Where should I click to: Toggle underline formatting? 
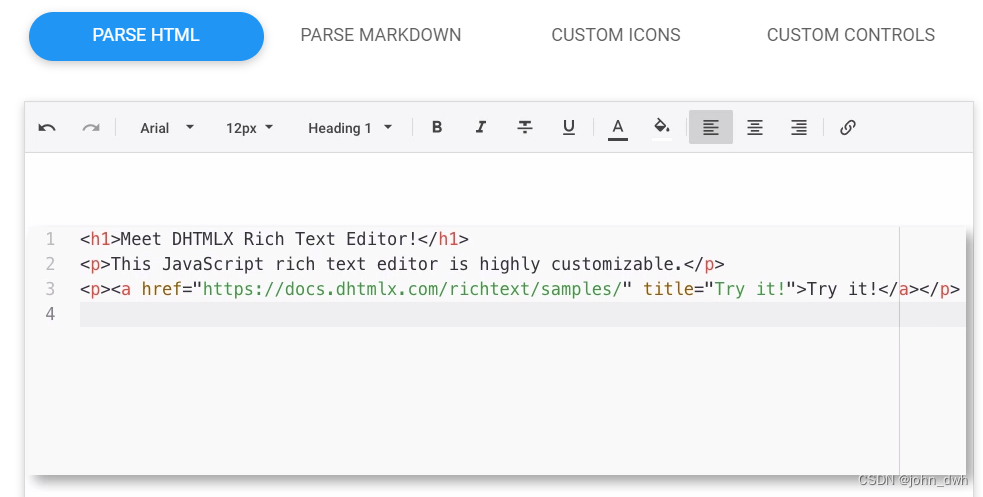pyautogui.click(x=569, y=127)
